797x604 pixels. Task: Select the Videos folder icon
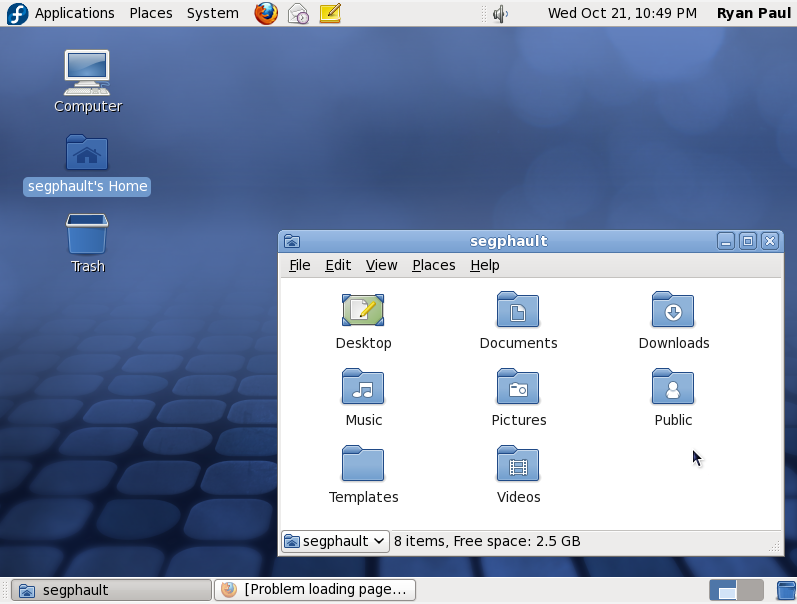click(x=518, y=464)
